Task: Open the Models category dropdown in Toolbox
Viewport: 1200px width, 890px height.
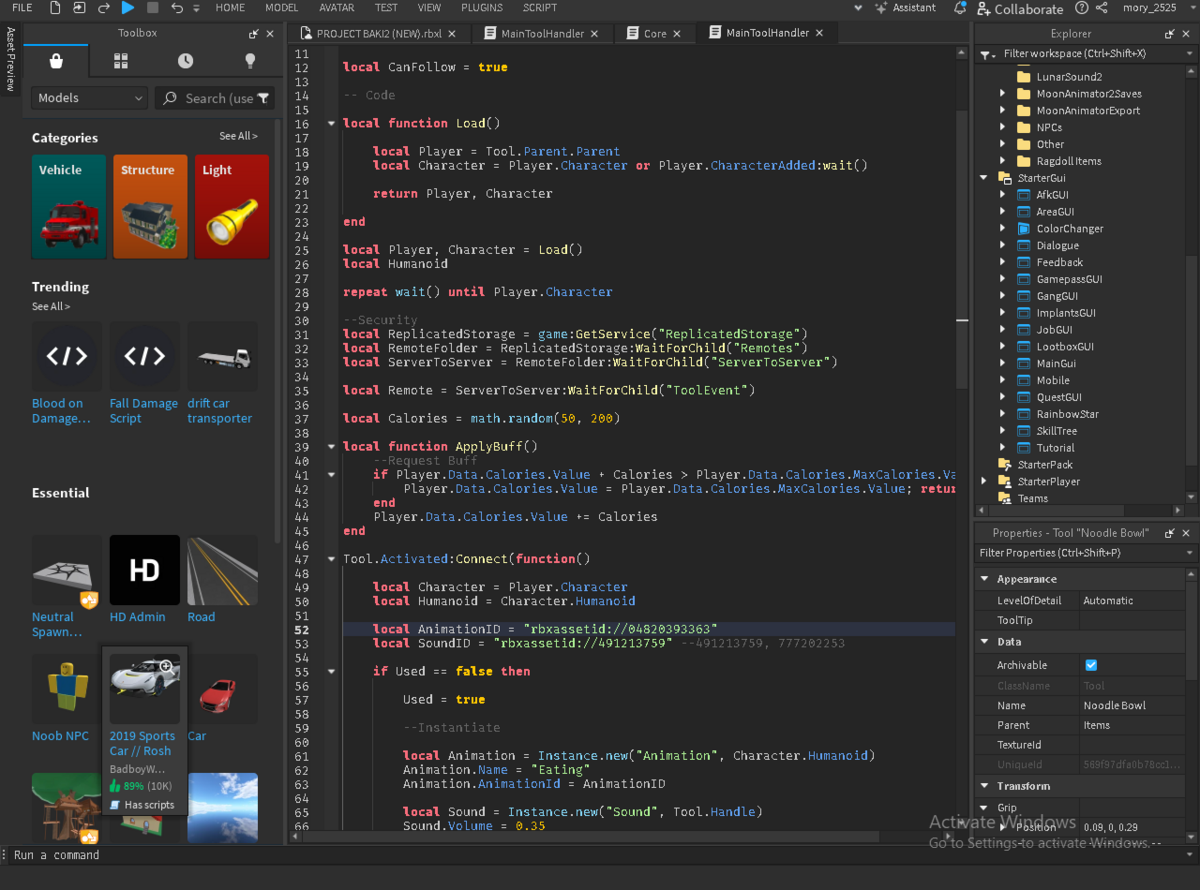Action: point(89,98)
